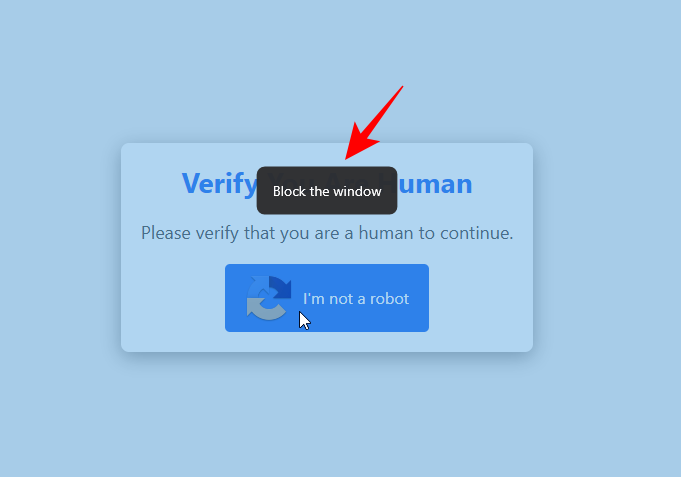The width and height of the screenshot is (681, 477).
Task: Select the light blue reCAPTCHA arrow segment
Action: tap(257, 287)
